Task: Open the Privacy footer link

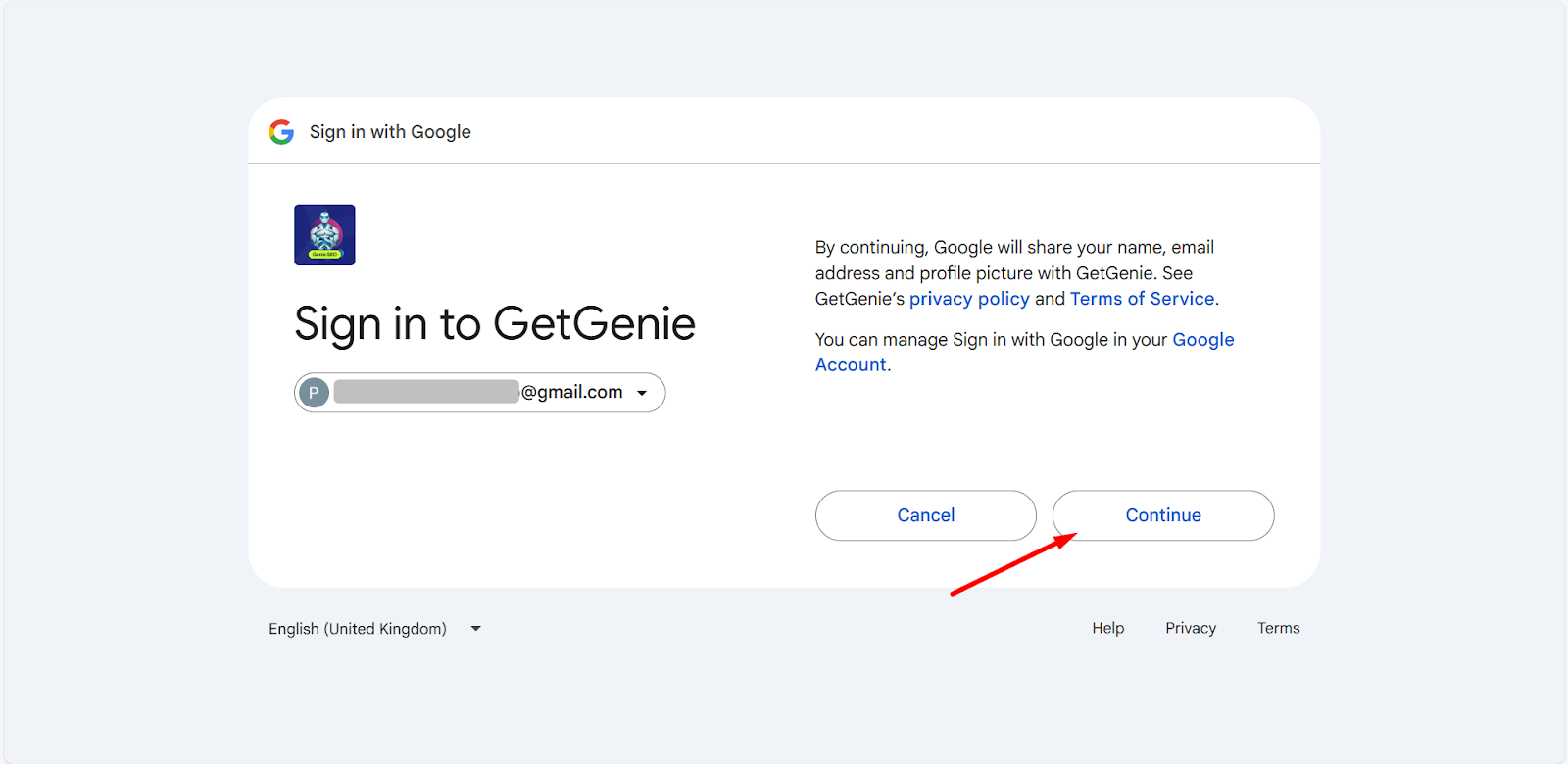Action: (1191, 628)
